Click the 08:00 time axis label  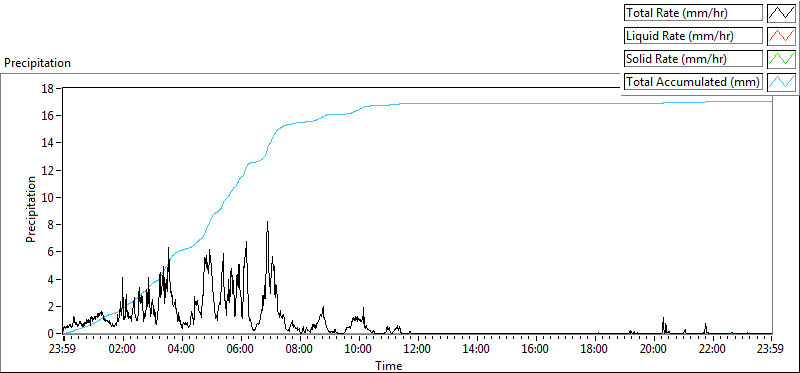300,350
